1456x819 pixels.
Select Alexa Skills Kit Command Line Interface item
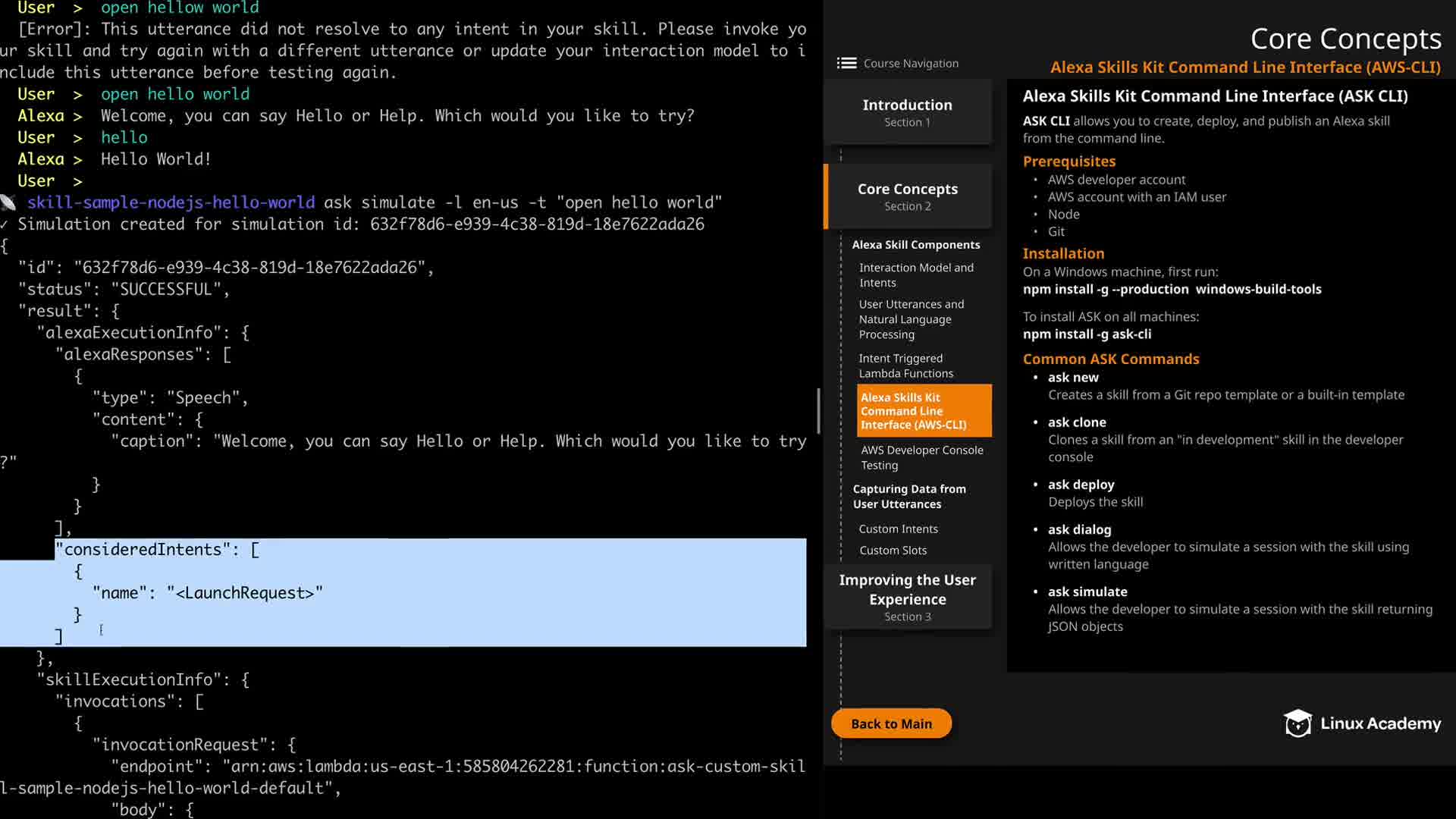click(923, 411)
